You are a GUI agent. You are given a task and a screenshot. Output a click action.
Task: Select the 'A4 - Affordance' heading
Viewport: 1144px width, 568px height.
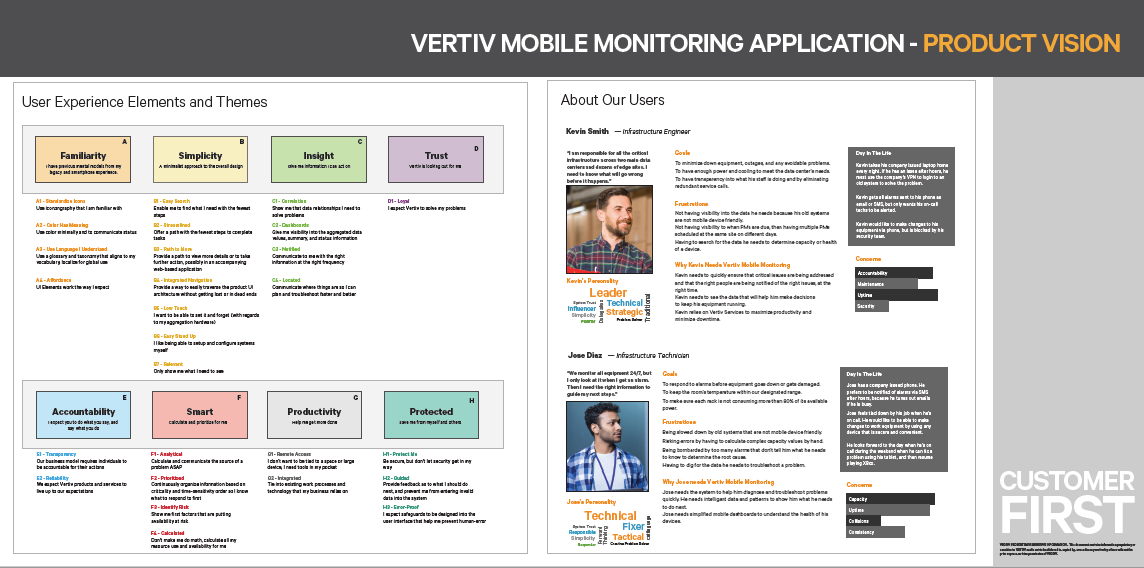coord(55,280)
